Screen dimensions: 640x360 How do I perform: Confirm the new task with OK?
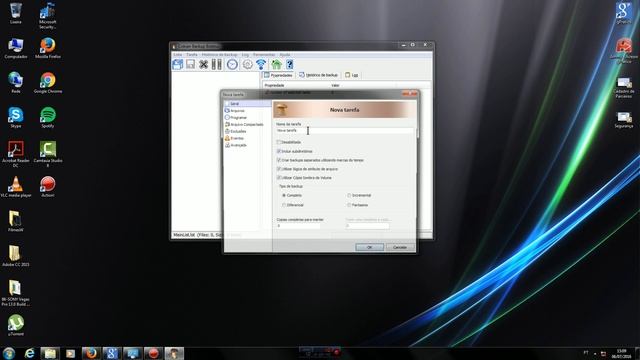[x=369, y=247]
